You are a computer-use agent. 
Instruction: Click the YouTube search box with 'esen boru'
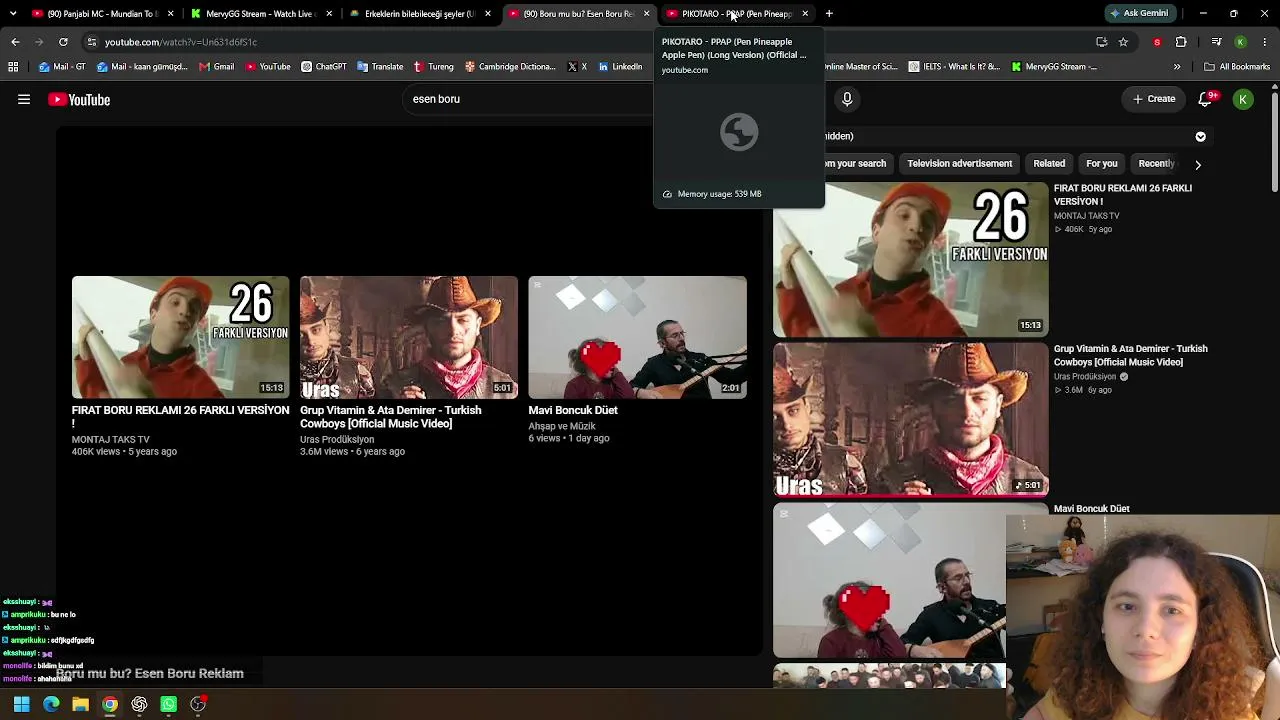click(530, 99)
